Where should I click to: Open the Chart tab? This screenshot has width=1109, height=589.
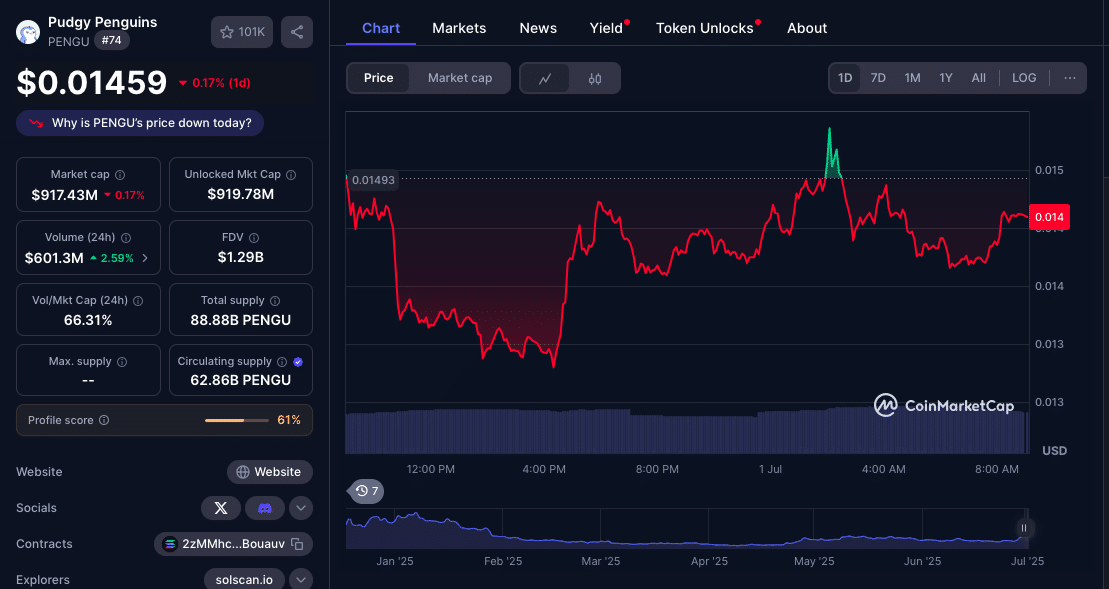click(381, 28)
